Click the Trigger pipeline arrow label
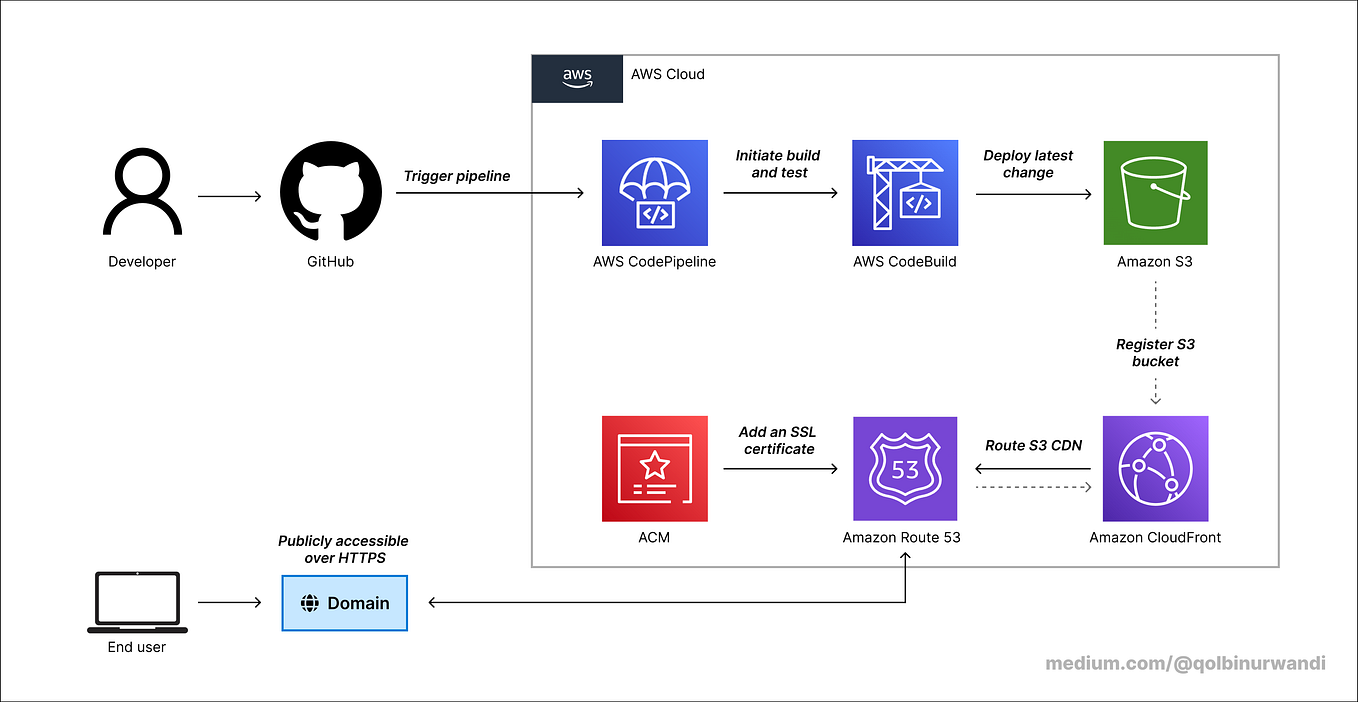The width and height of the screenshot is (1358, 702). click(x=457, y=176)
